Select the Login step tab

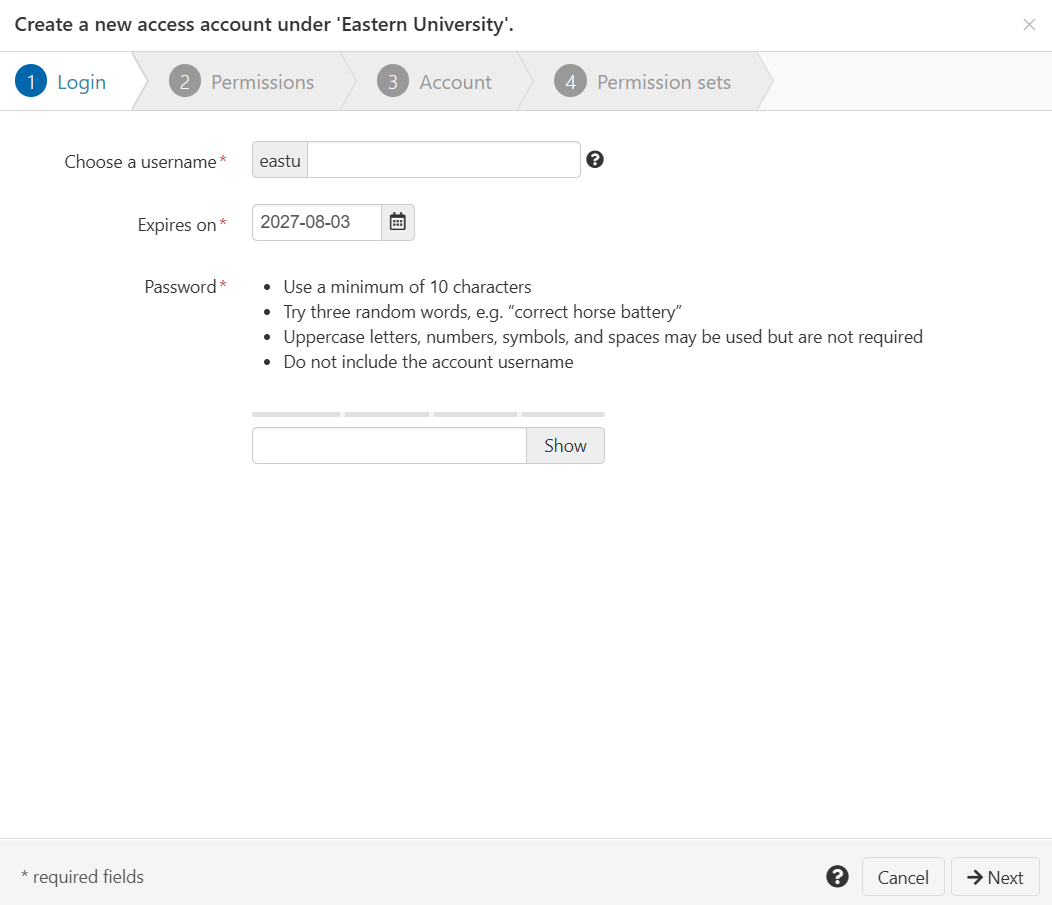pyautogui.click(x=66, y=82)
